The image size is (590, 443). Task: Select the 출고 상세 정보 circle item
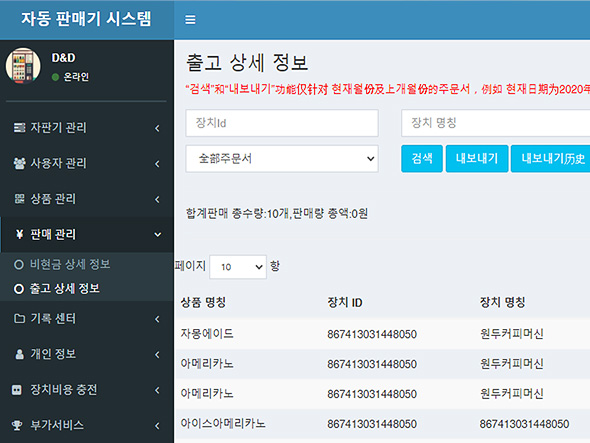(57, 289)
